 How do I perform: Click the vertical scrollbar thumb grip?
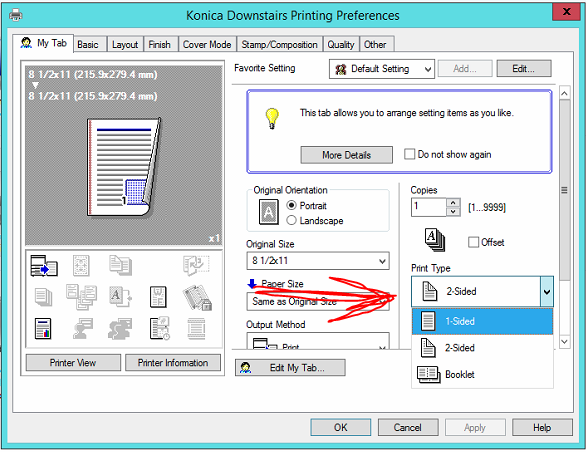point(564,190)
